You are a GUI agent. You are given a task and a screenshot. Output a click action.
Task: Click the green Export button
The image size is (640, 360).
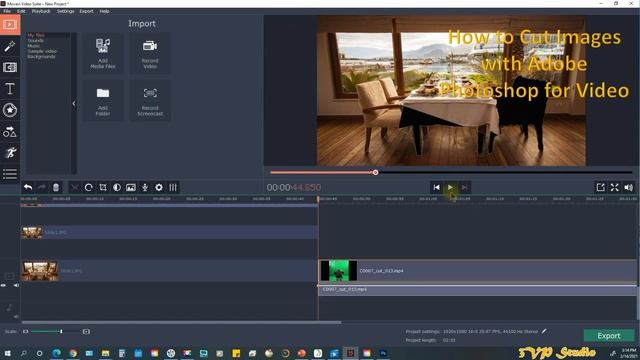pyautogui.click(x=609, y=336)
